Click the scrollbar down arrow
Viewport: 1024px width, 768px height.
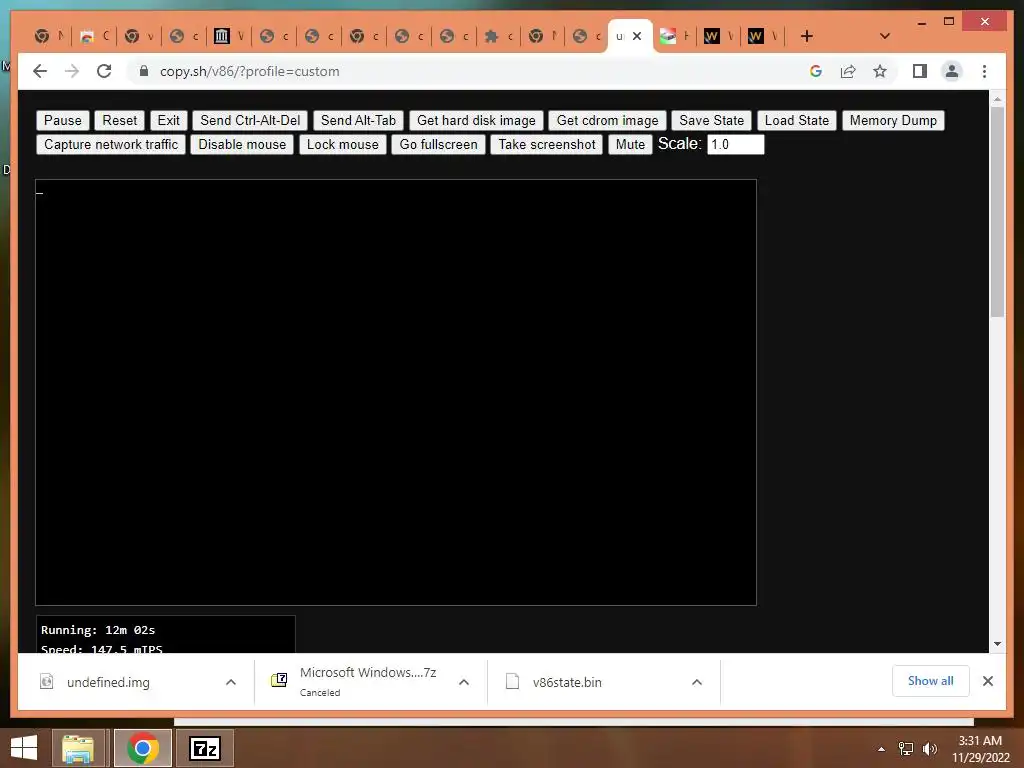997,644
